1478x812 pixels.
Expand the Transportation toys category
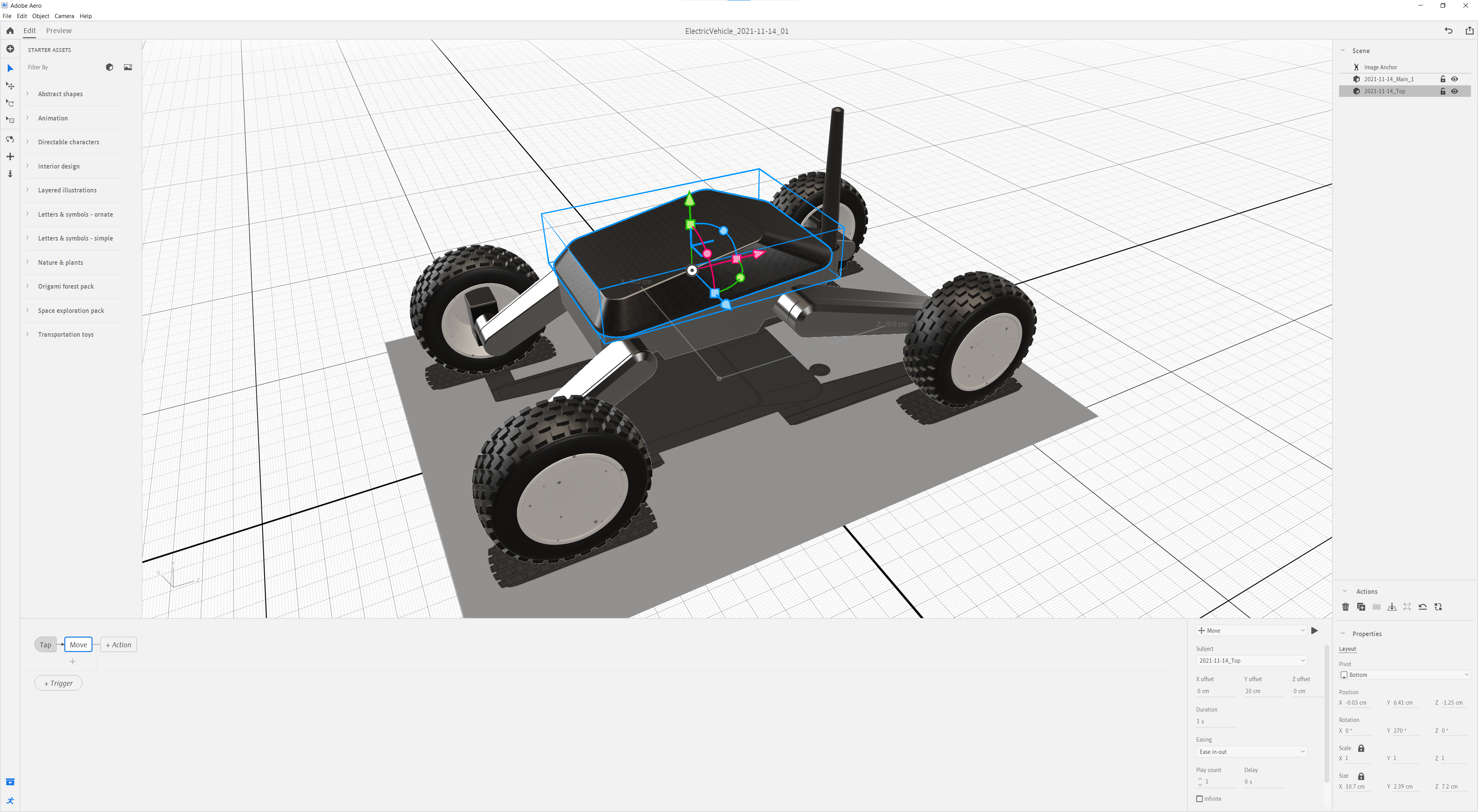click(x=65, y=334)
